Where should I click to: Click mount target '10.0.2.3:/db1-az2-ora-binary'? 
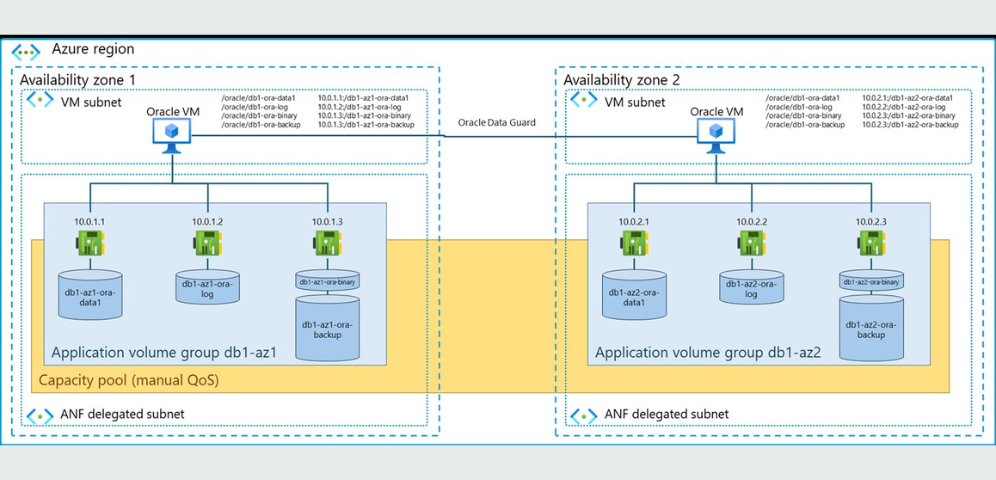point(909,116)
